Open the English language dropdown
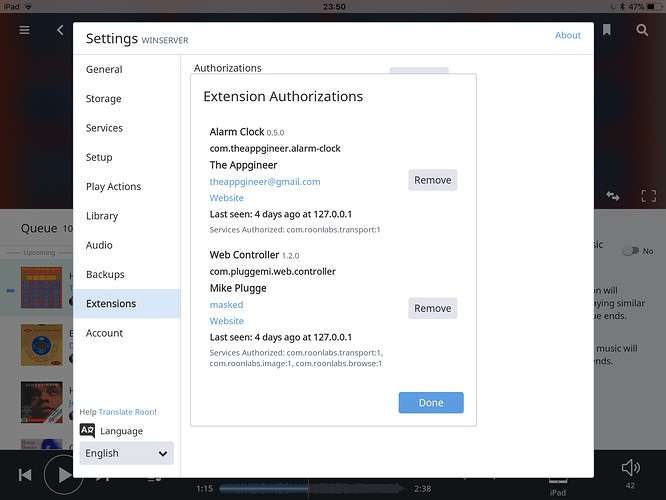666x500 pixels. point(127,453)
